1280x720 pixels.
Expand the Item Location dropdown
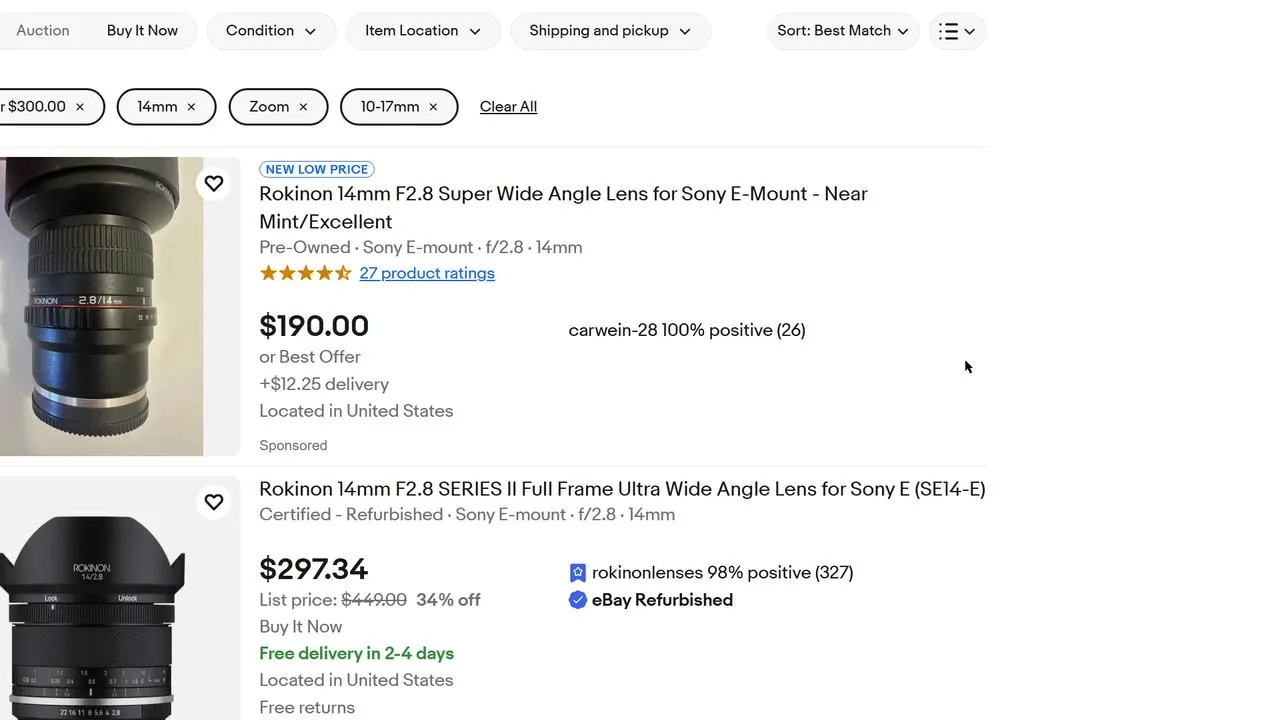422,31
